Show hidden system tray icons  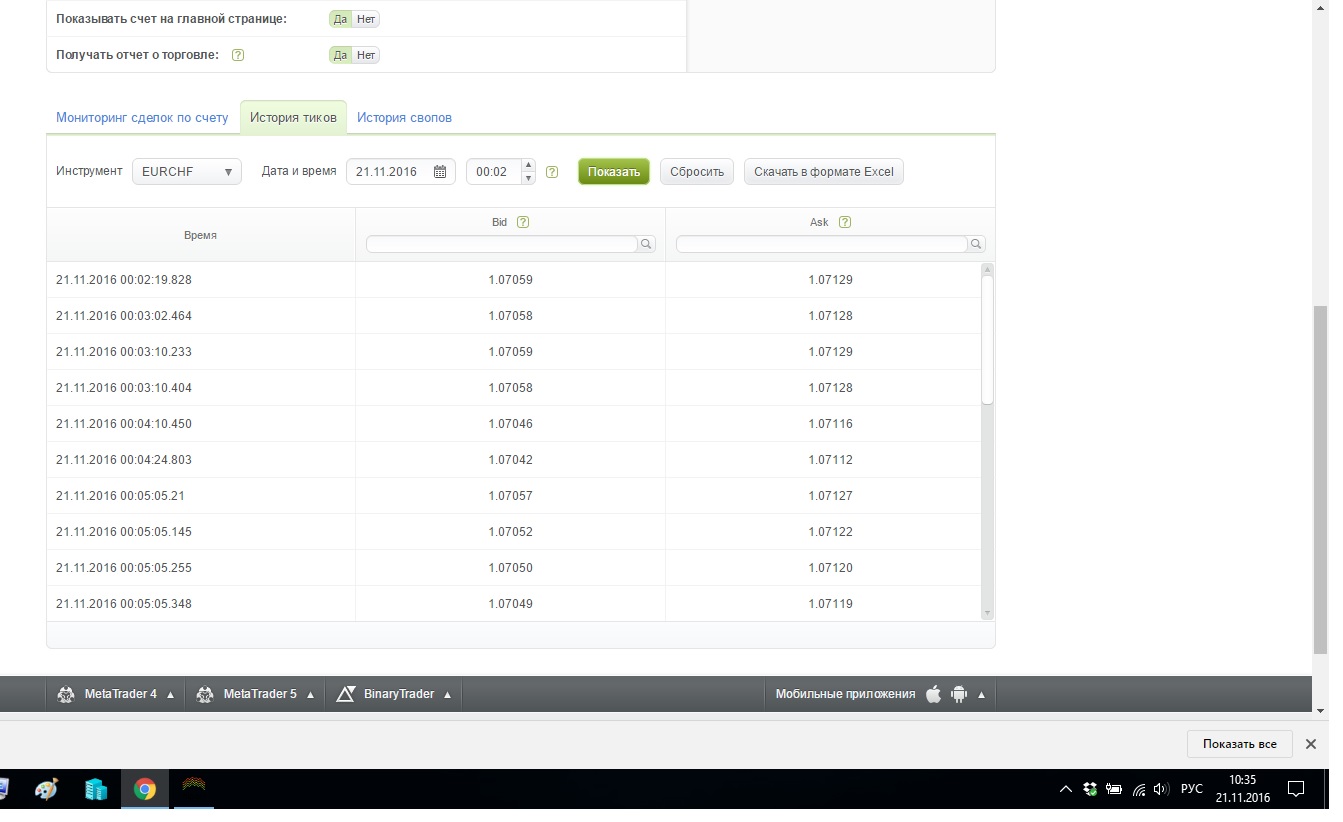(1066, 789)
